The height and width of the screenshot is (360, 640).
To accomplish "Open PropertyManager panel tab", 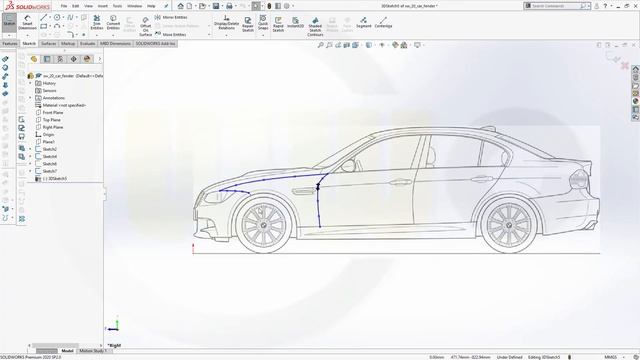I will [47, 59].
